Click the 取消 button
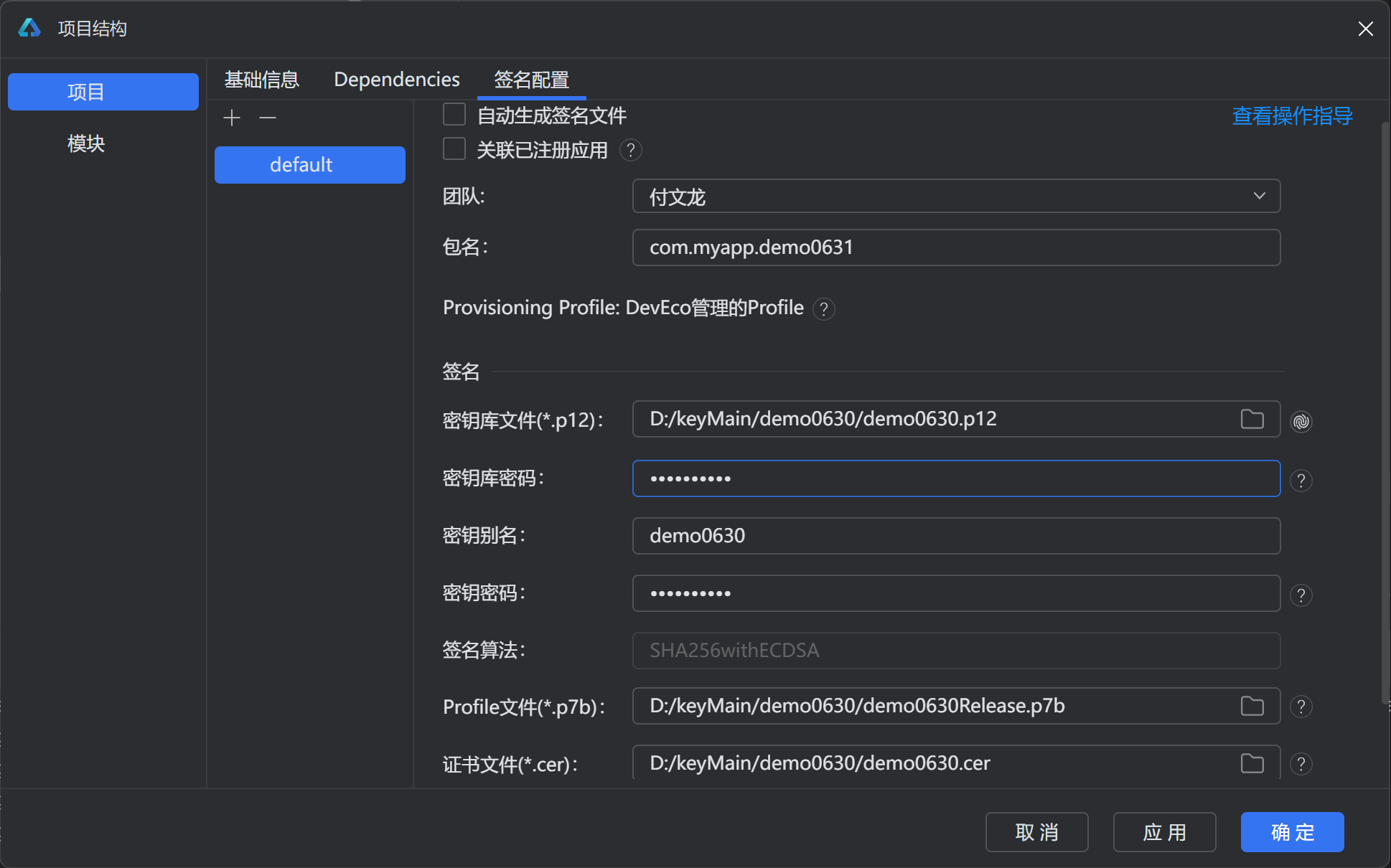 [x=1037, y=832]
